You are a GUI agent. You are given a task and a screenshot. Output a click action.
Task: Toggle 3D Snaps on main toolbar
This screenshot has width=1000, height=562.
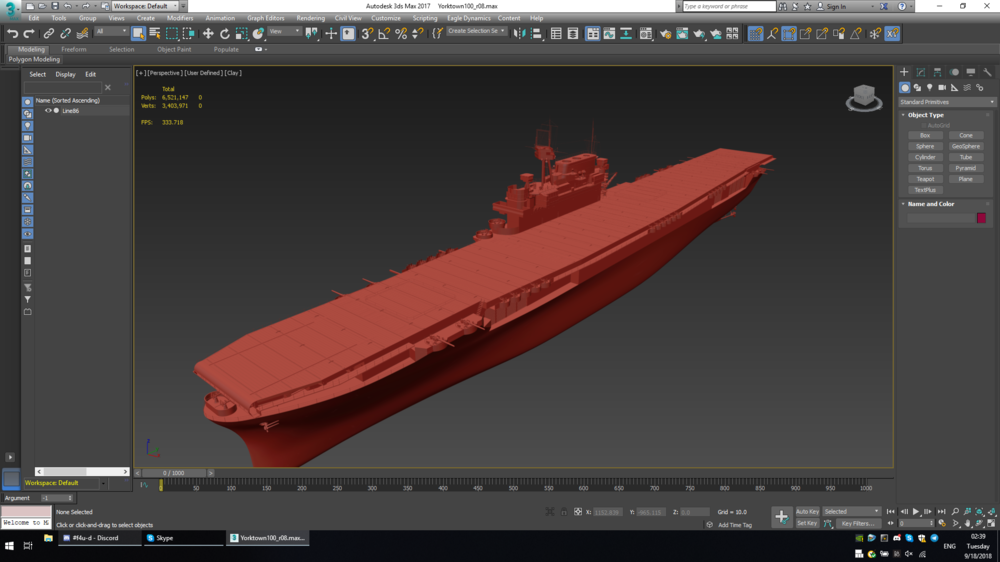tap(367, 34)
